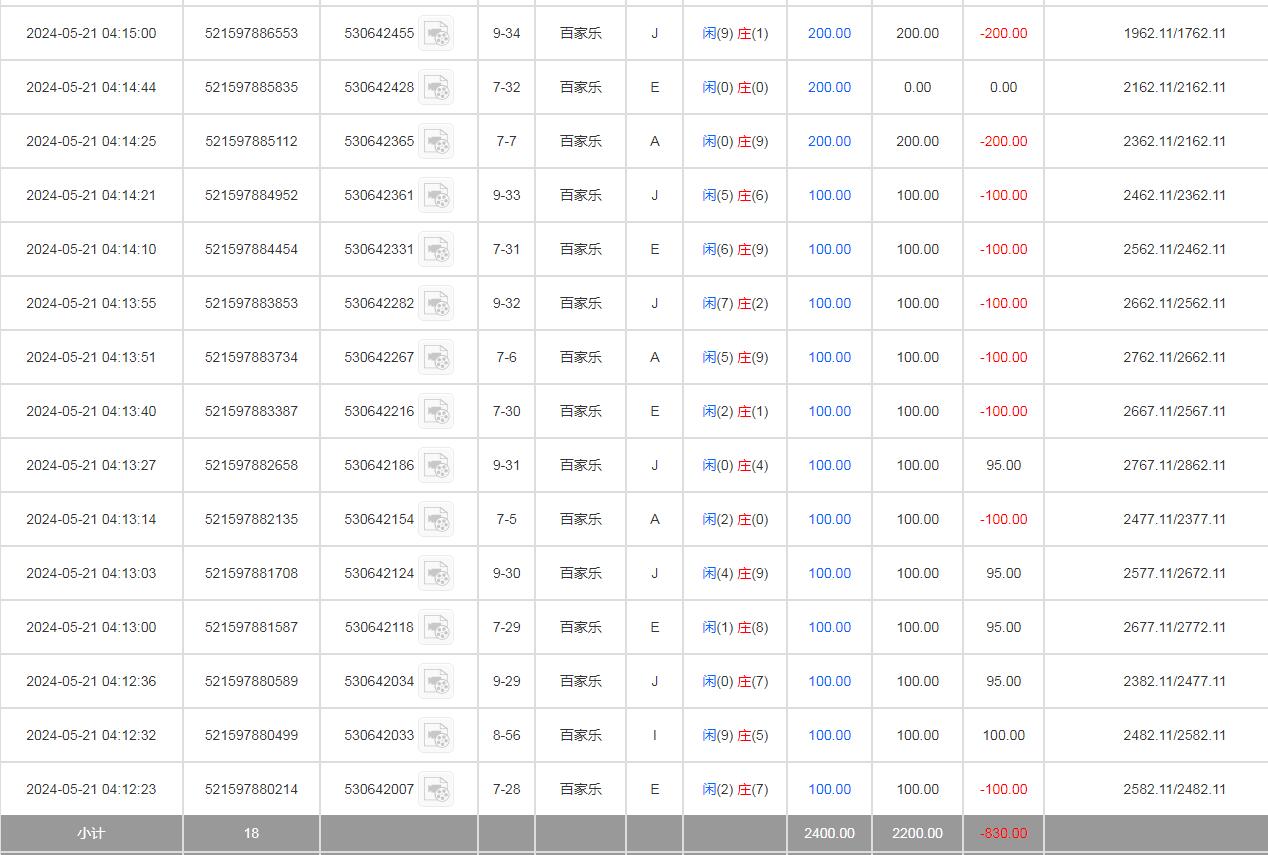
Task: Select order number 521597881708
Action: 251,573
